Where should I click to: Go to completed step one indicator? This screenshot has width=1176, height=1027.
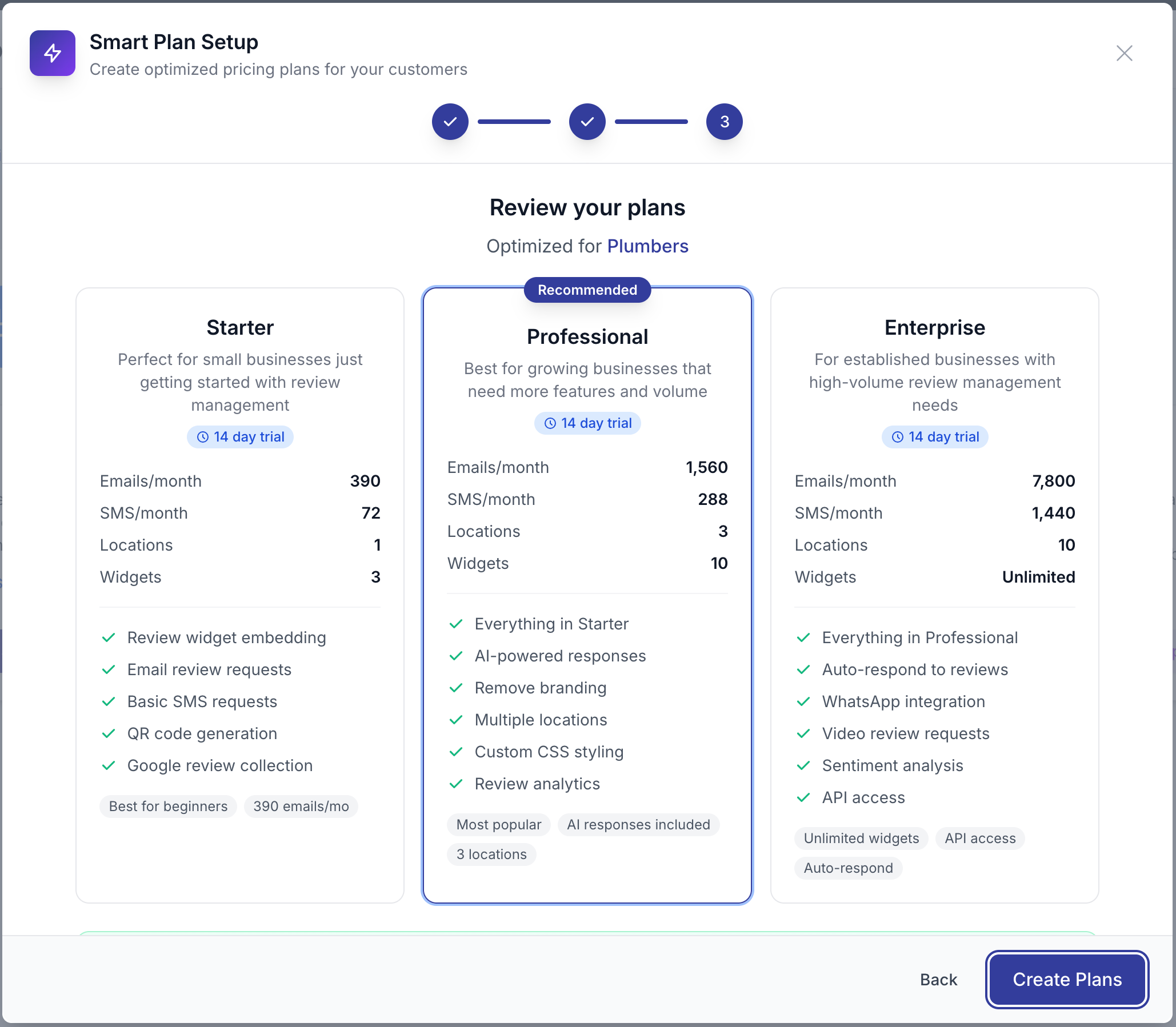point(450,122)
